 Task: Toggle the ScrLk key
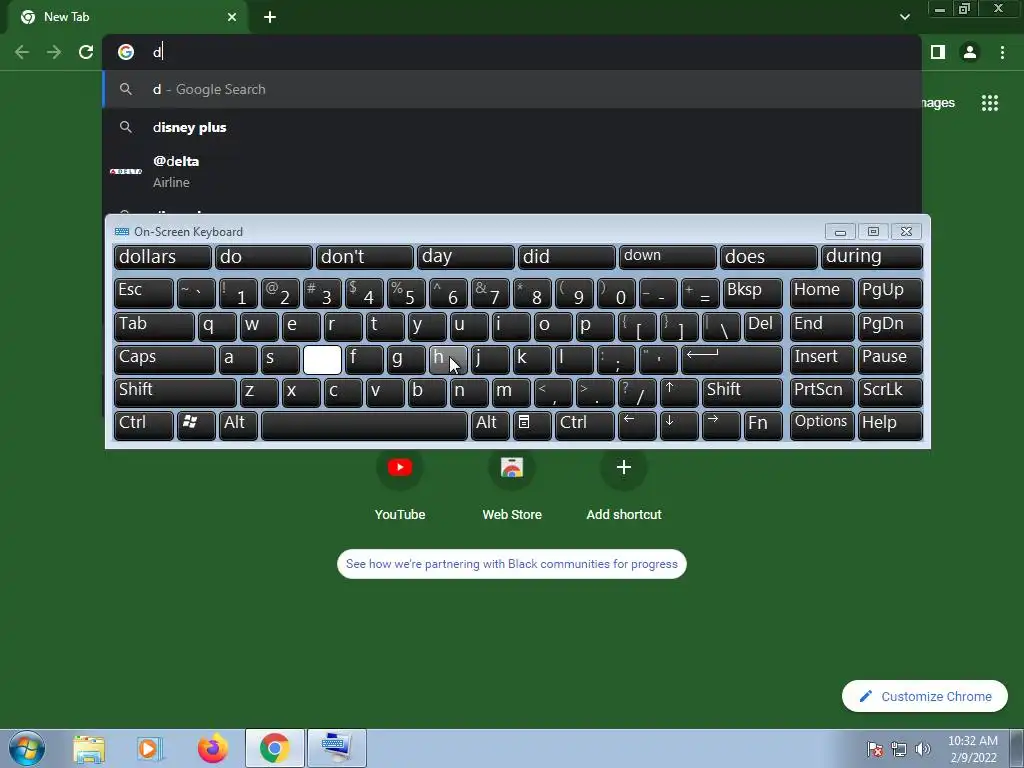point(889,392)
